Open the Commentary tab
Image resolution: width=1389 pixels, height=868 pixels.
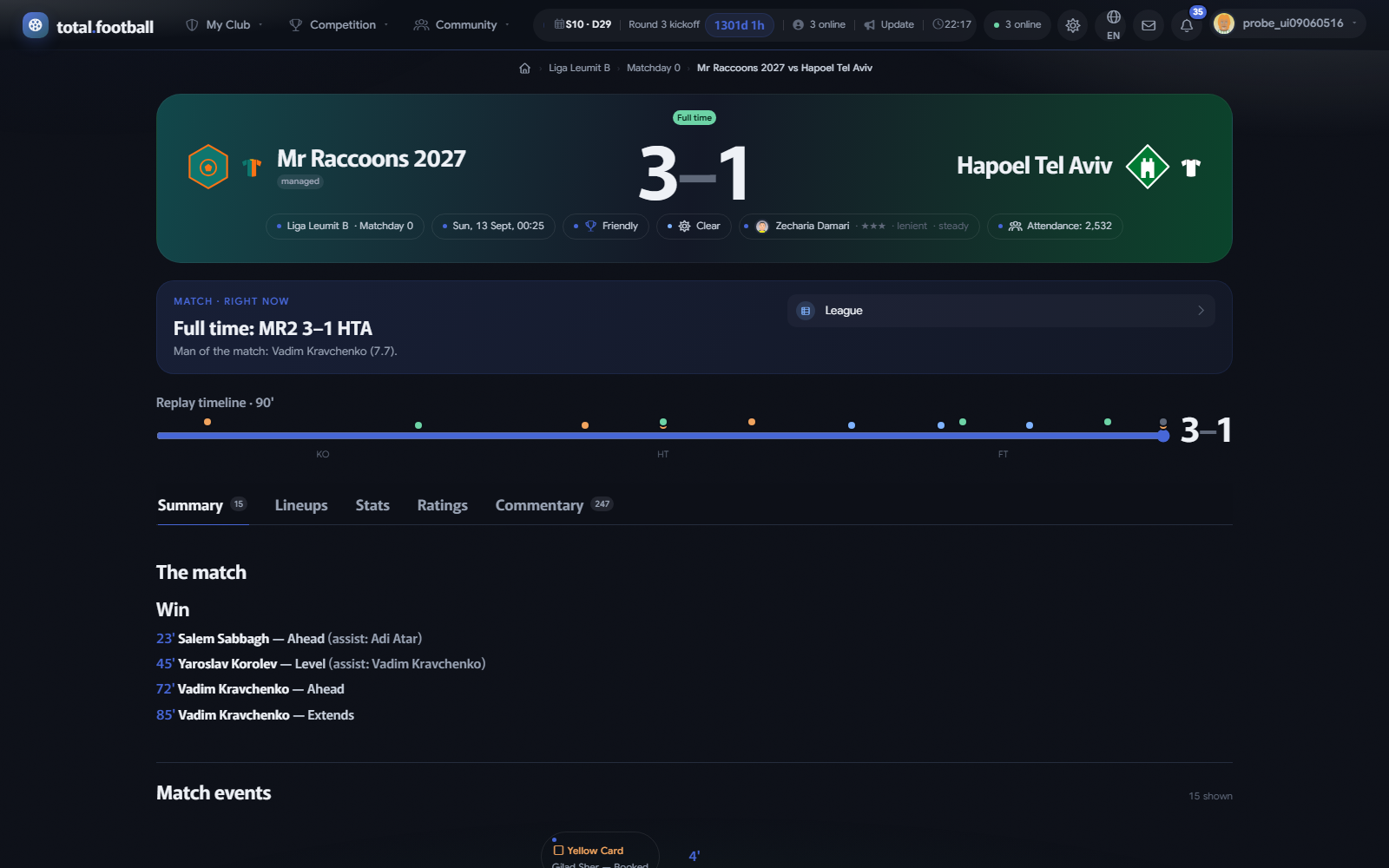tap(554, 505)
